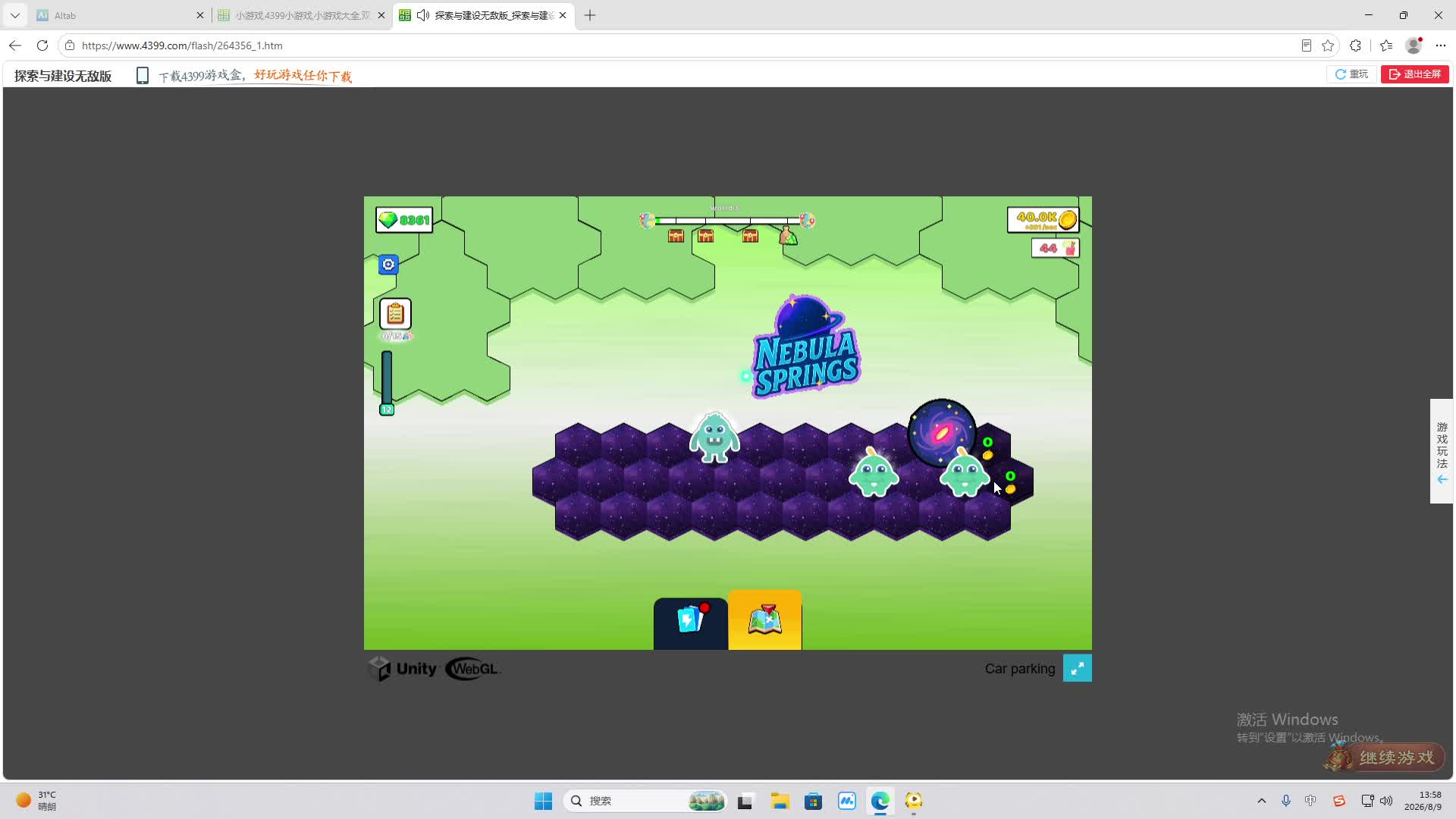Viewport: 1456px width, 819px height.
Task: Open the browser extensions icon
Action: 1356,45
